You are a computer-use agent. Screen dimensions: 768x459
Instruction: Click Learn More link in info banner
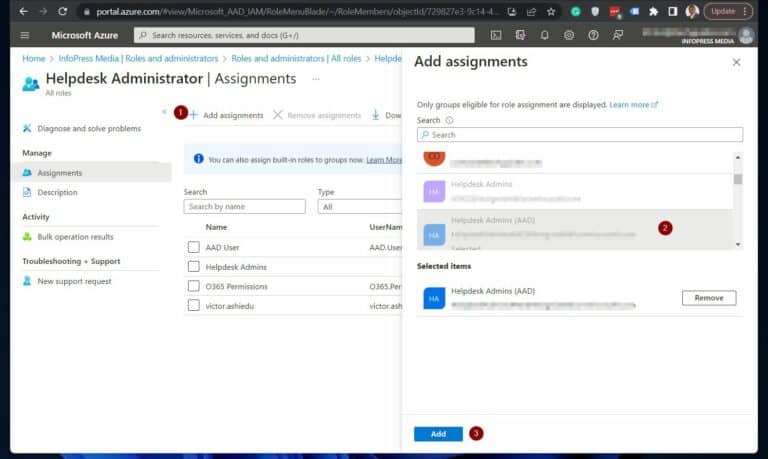click(x=384, y=160)
